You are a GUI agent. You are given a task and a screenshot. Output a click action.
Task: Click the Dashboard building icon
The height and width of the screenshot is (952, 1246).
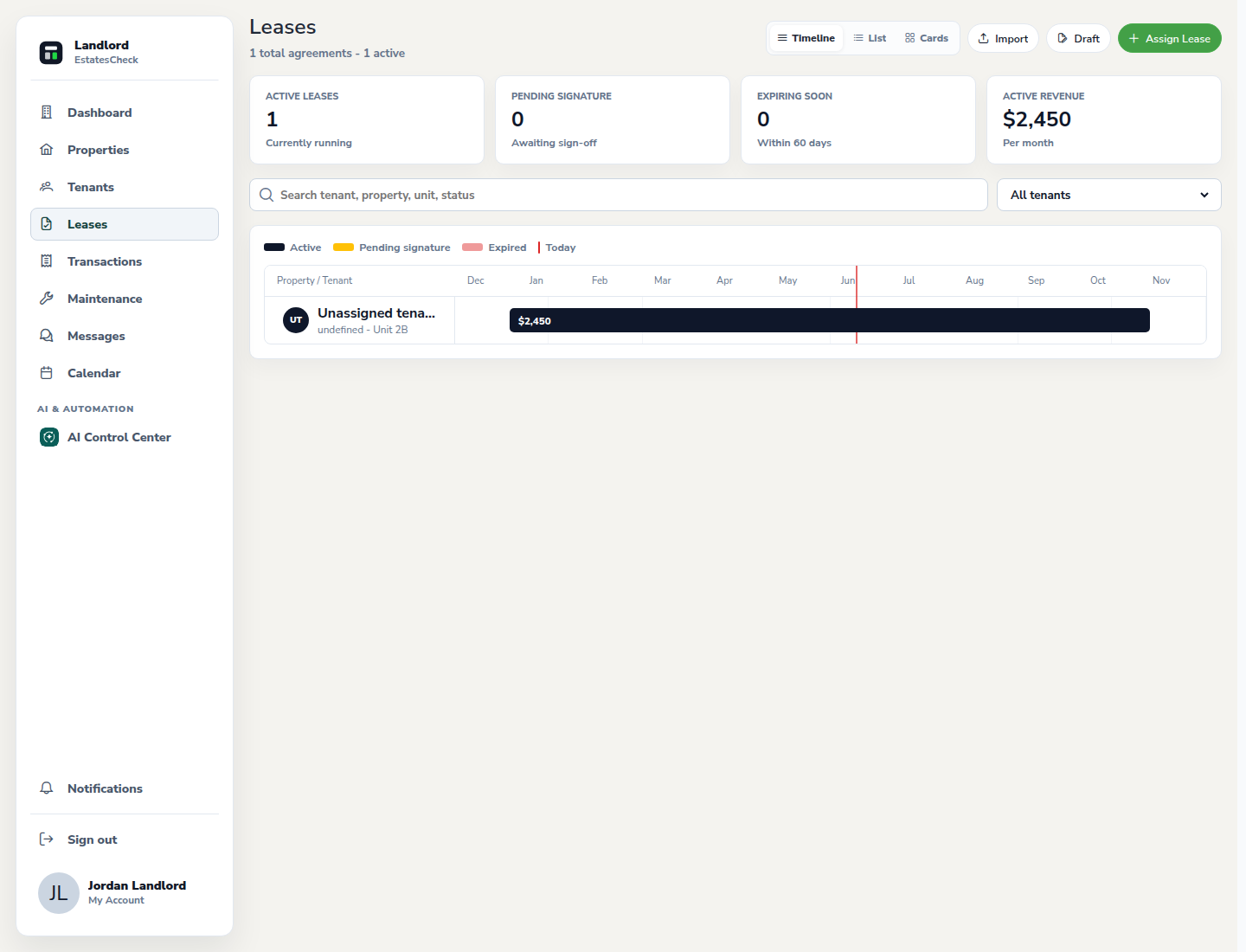click(x=47, y=113)
